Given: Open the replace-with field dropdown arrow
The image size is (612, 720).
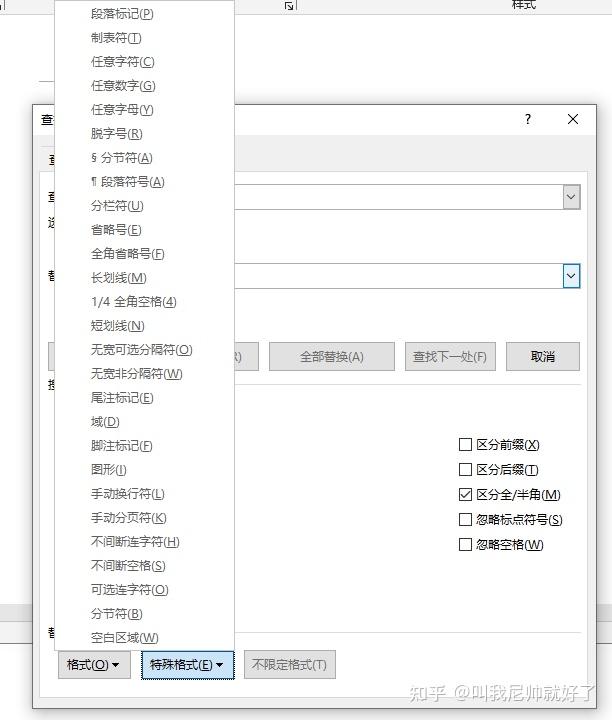Looking at the screenshot, I should (x=571, y=276).
